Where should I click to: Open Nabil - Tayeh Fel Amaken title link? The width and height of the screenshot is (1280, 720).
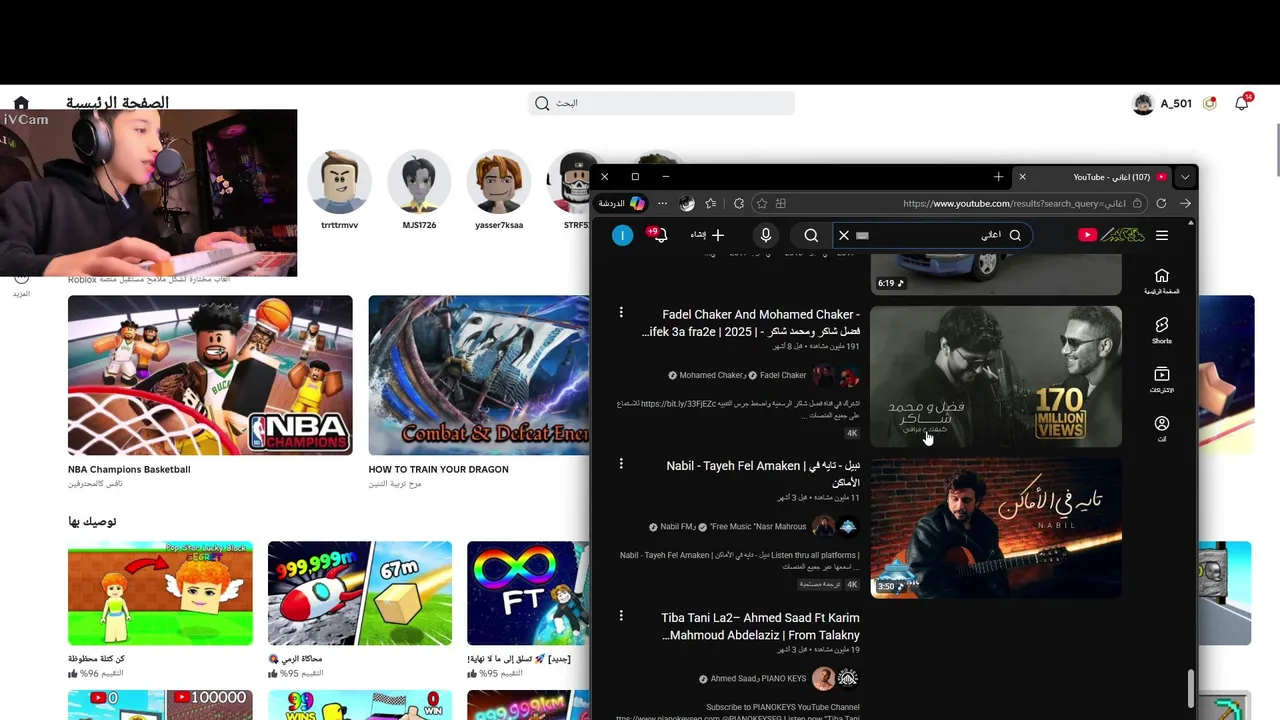(763, 473)
